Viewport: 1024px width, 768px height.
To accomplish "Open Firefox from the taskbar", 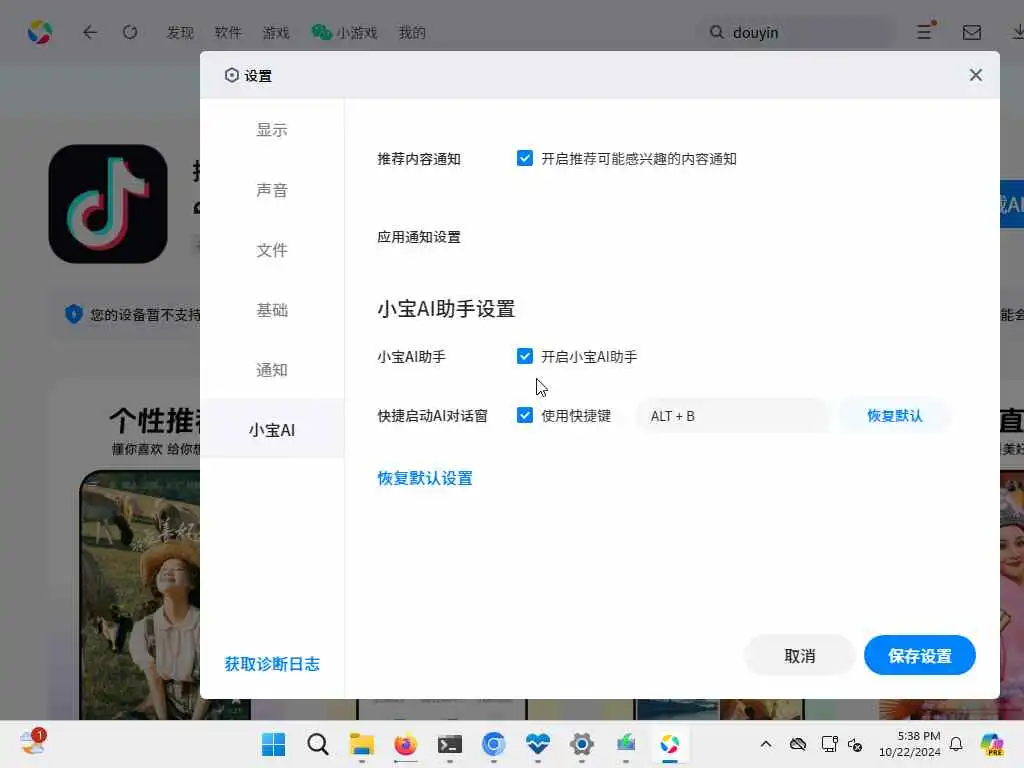I will (406, 744).
